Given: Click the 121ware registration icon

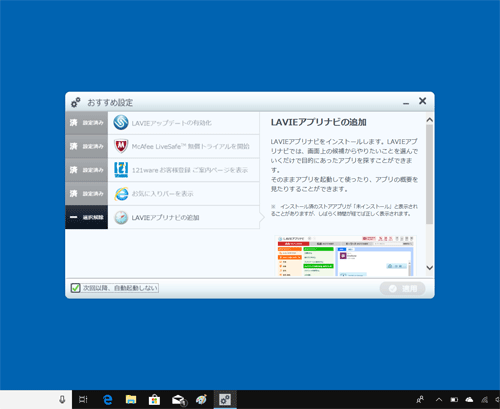Looking at the screenshot, I should coord(121,170).
